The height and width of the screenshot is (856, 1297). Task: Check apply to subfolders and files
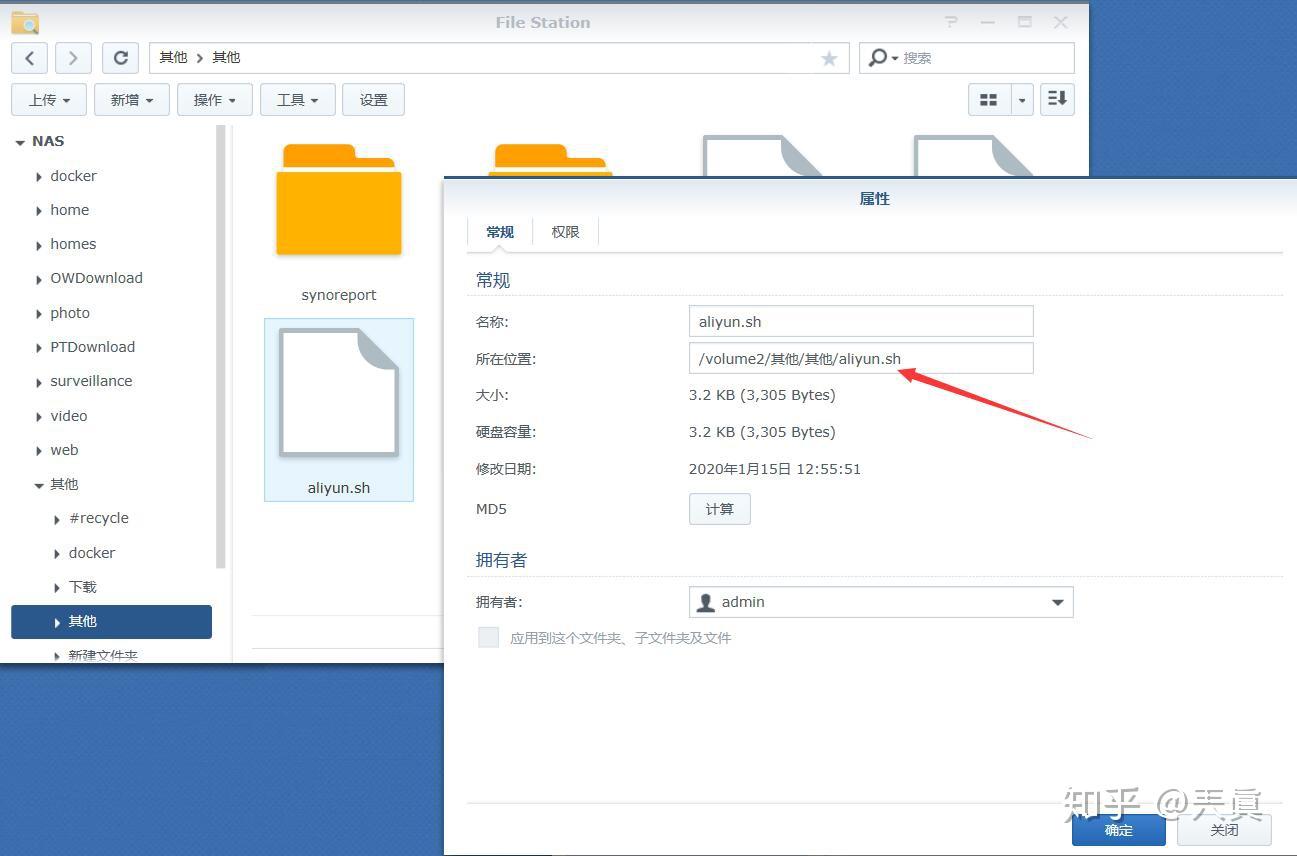pyautogui.click(x=488, y=637)
